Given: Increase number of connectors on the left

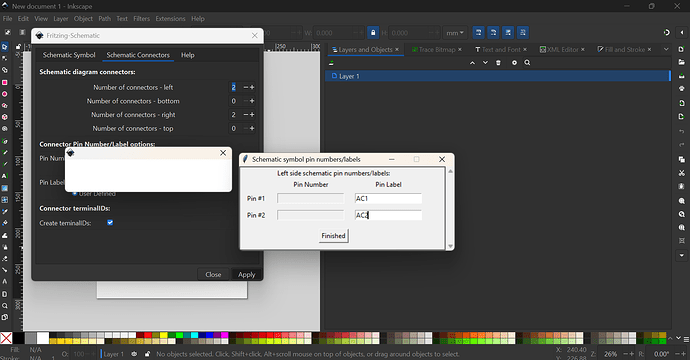Looking at the screenshot, I should point(252,87).
